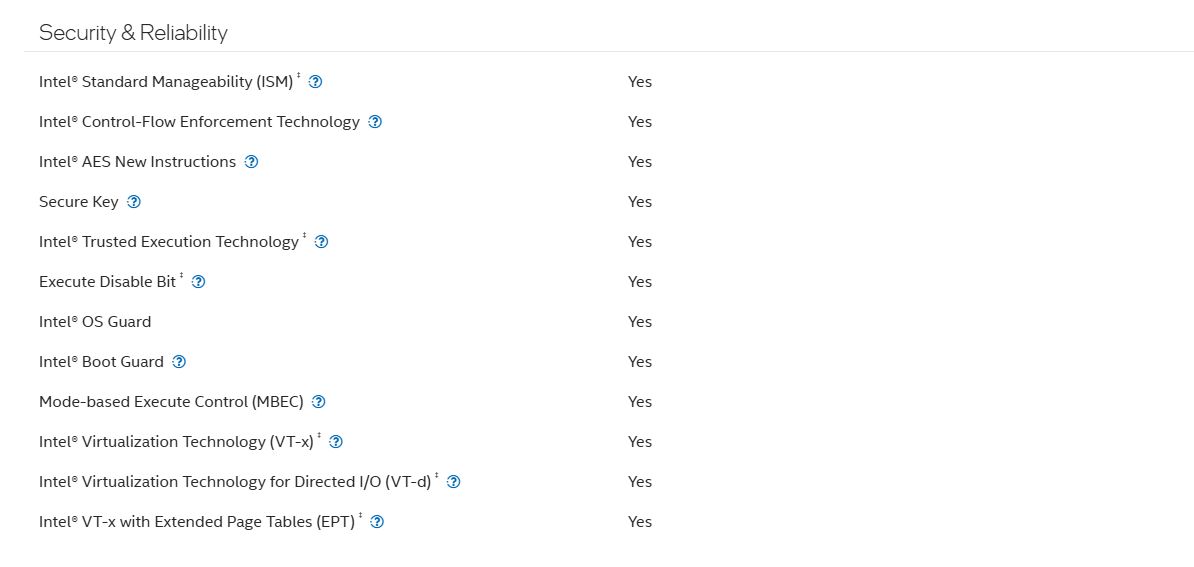
Task: Open info icon for Virtualization Technology (VT-x)
Action: 336,441
